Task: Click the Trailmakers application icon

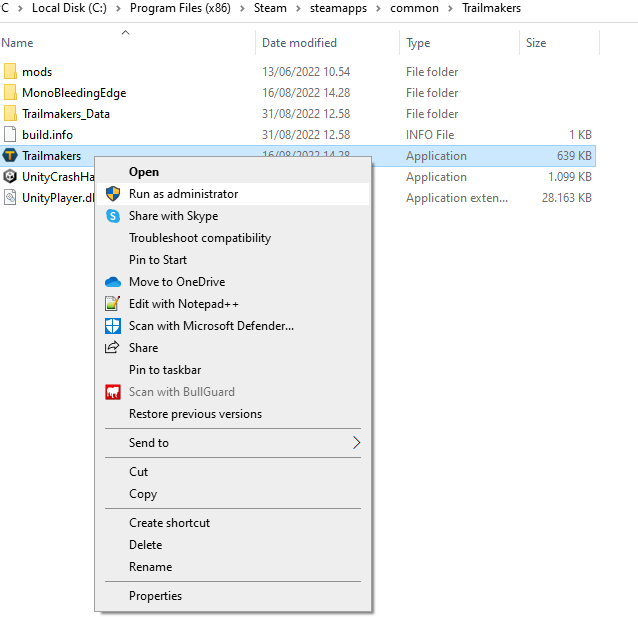Action: point(10,155)
